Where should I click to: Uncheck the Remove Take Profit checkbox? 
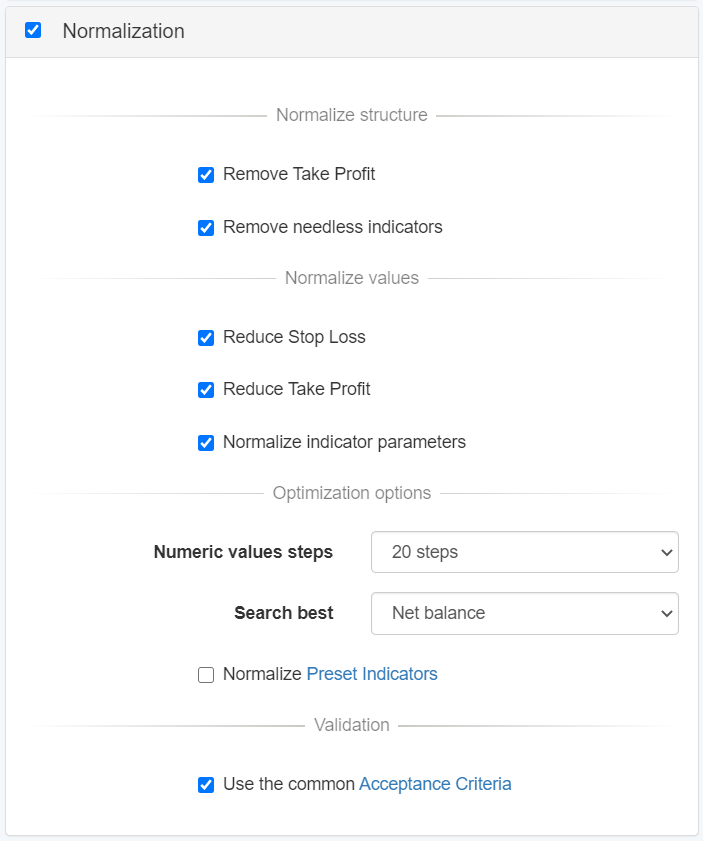pyautogui.click(x=206, y=175)
